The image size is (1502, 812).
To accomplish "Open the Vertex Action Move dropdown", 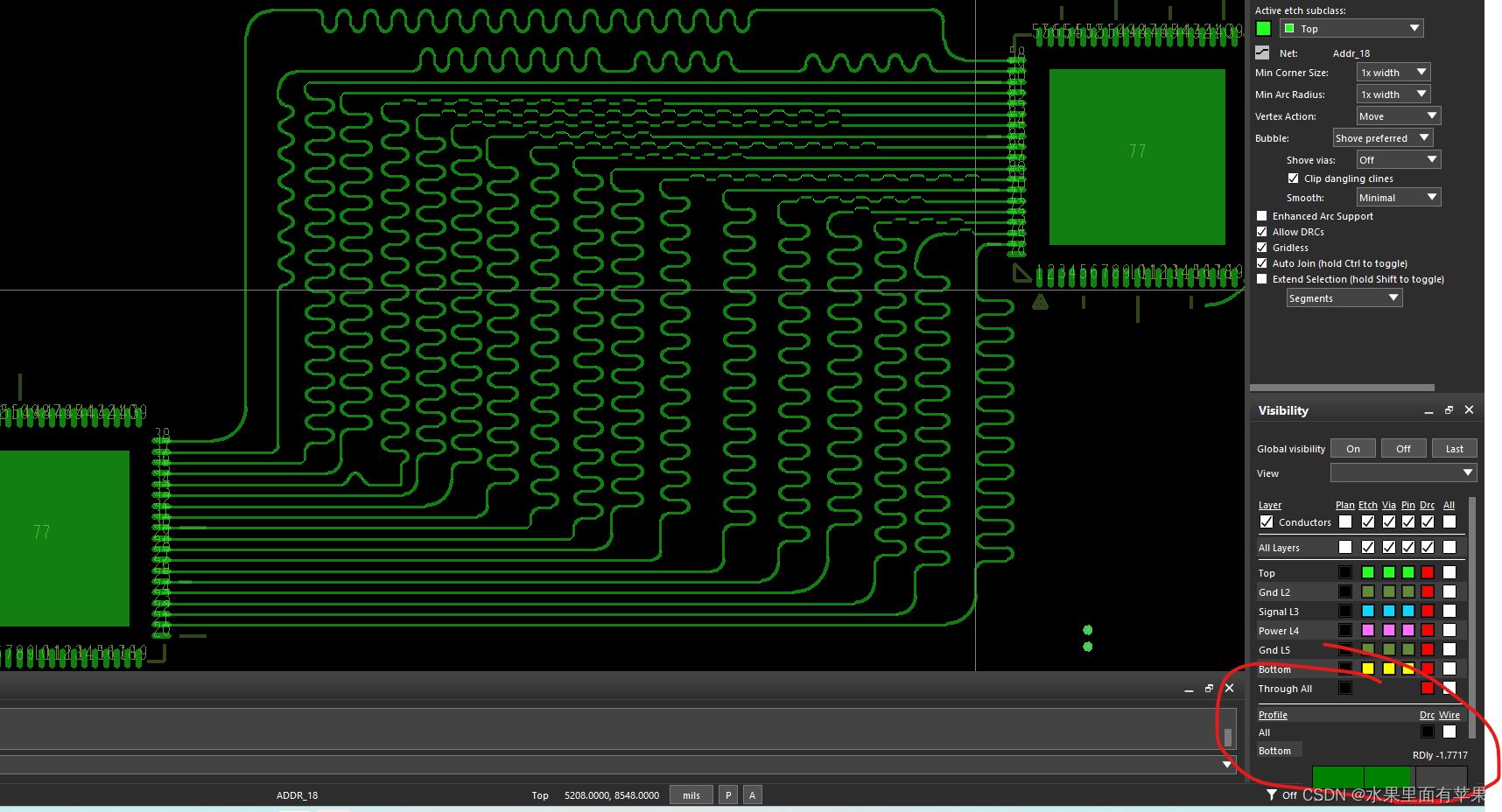I will coord(1398,116).
